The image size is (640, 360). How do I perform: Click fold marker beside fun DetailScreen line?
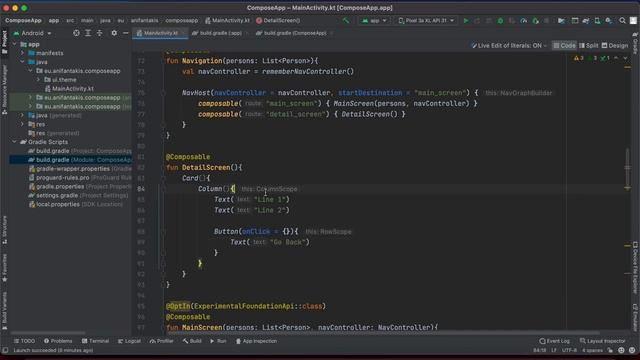[163, 167]
